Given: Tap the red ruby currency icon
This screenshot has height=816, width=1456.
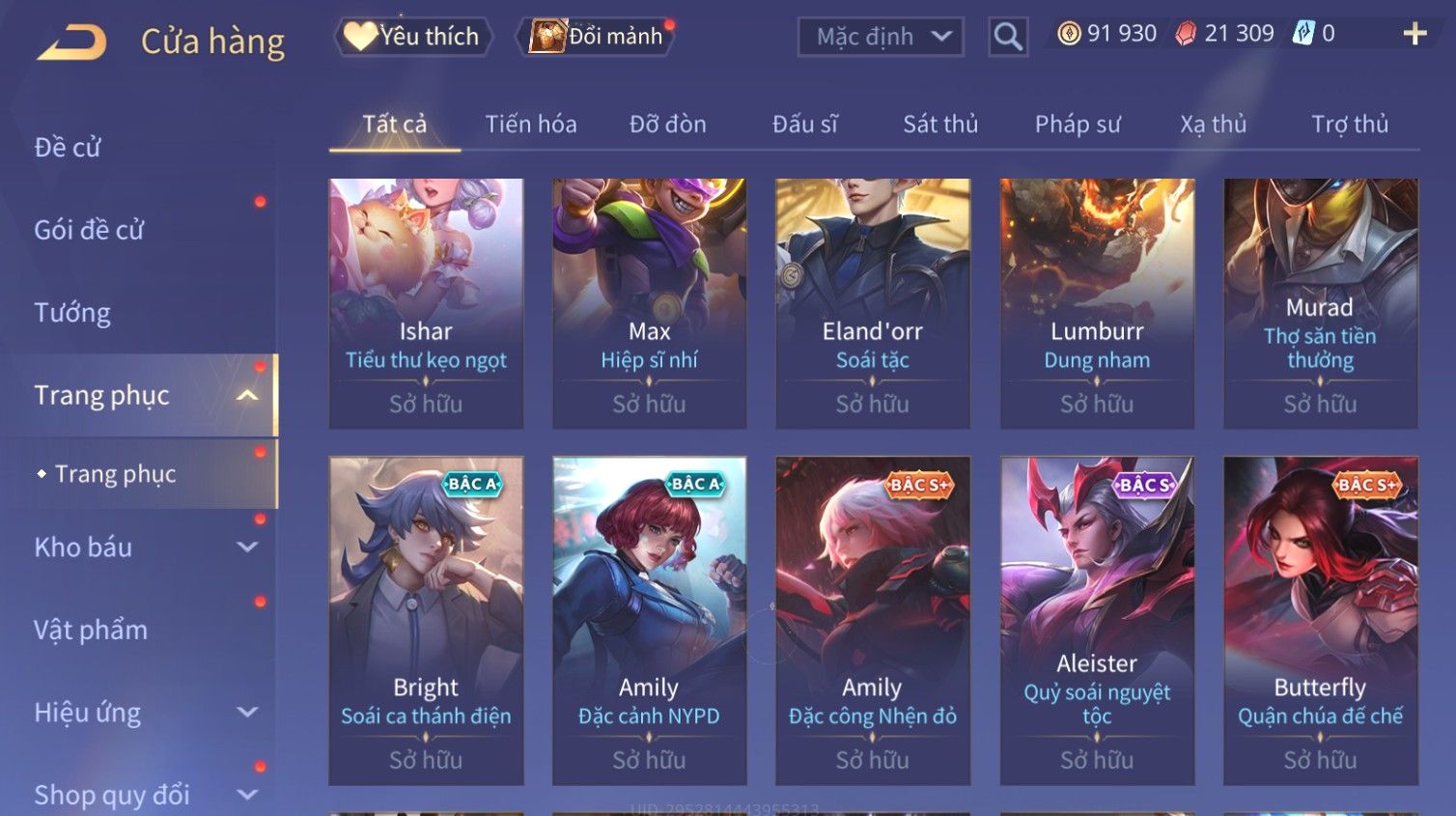Looking at the screenshot, I should coord(1186,34).
